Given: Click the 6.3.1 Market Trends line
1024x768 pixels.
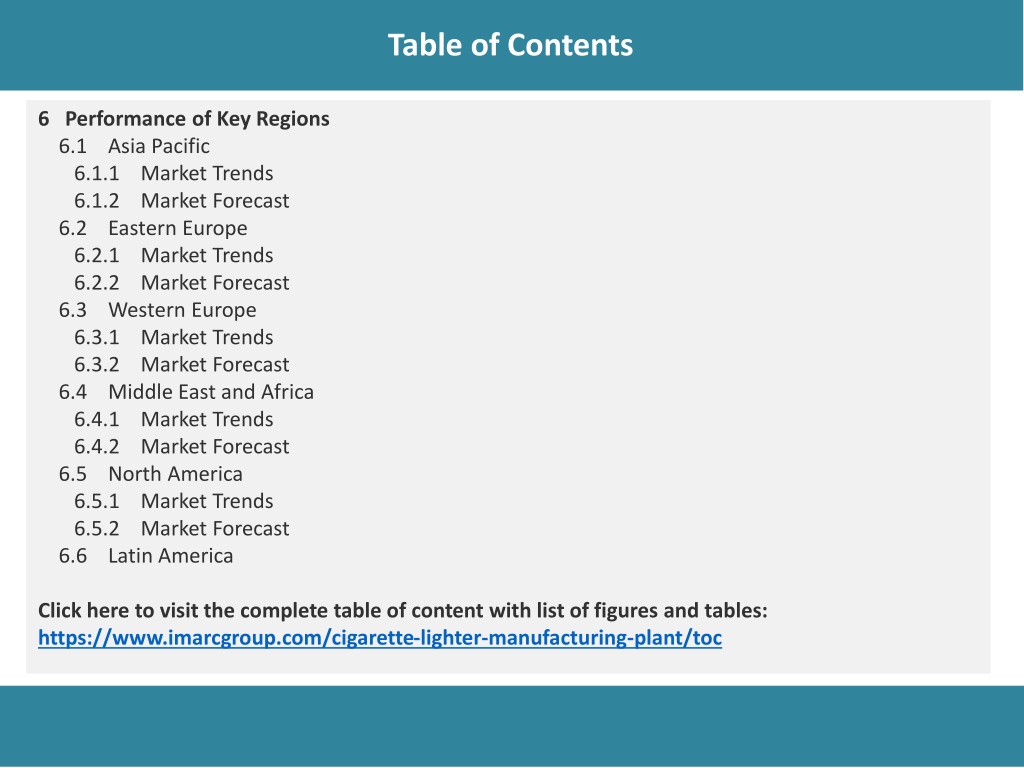Looking at the screenshot, I should coord(173,338).
